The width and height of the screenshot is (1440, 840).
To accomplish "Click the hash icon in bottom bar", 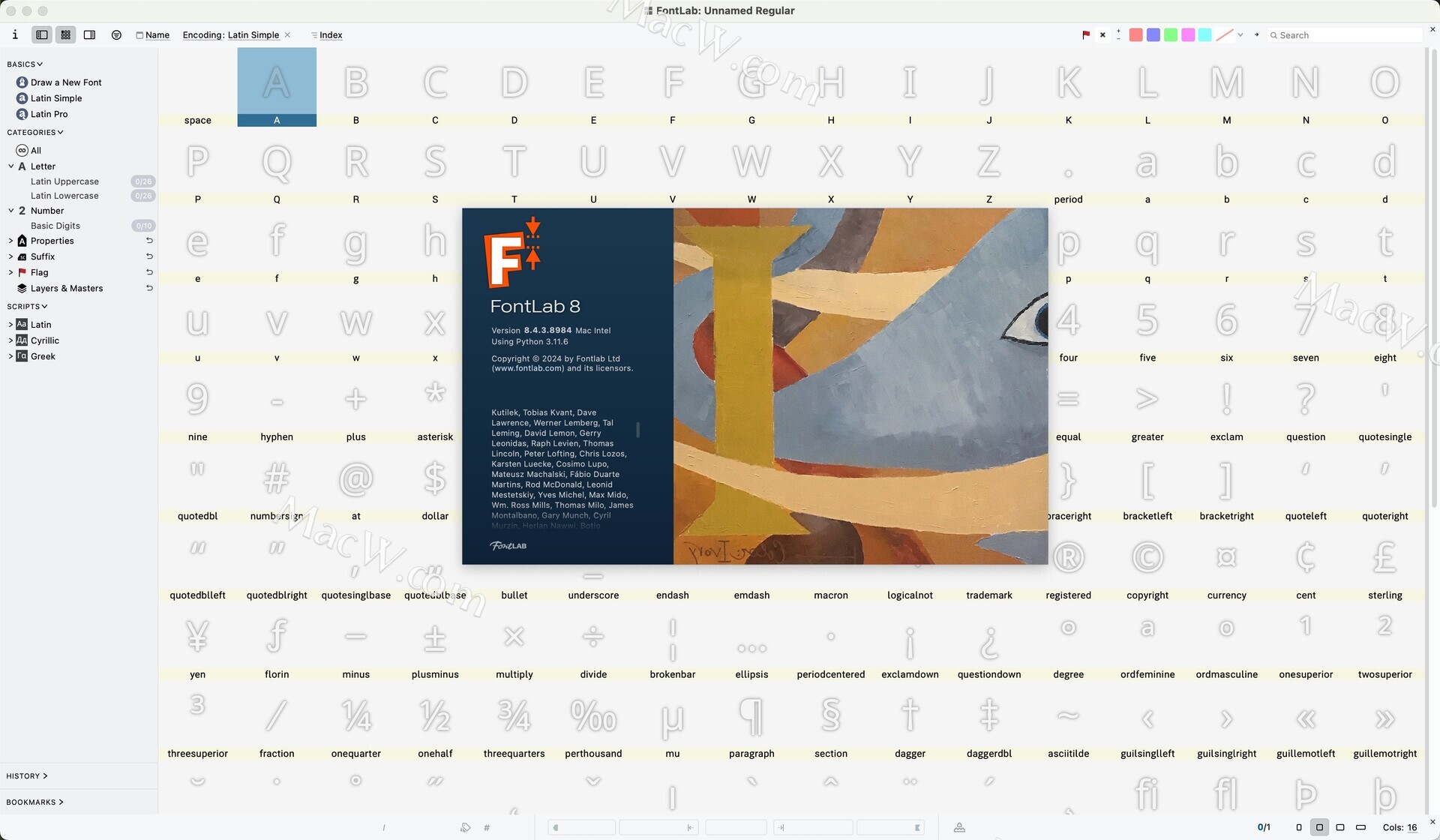I will (x=487, y=827).
